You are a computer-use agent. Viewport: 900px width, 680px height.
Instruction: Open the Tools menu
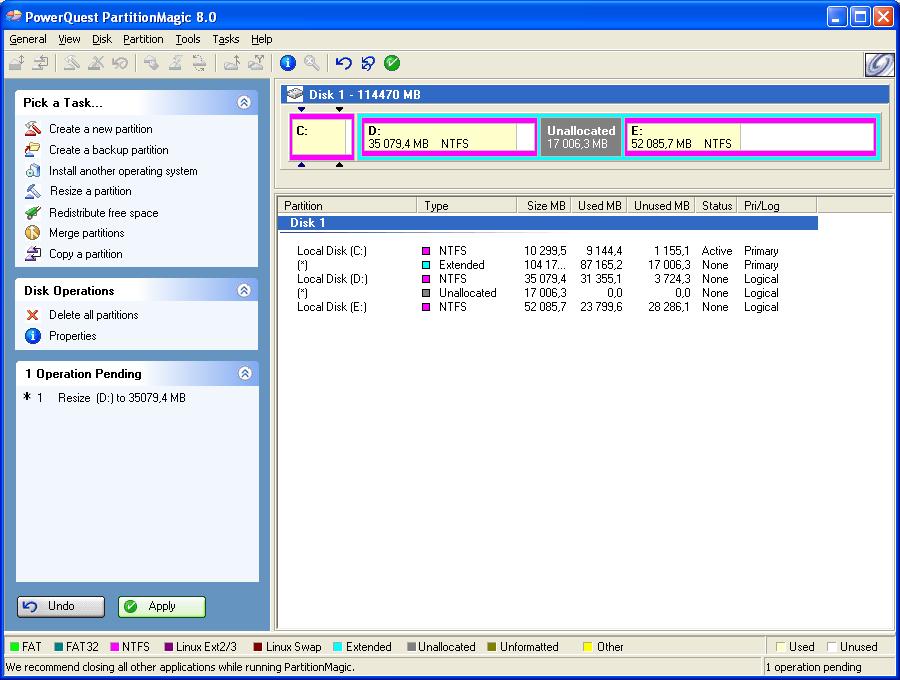coord(188,39)
